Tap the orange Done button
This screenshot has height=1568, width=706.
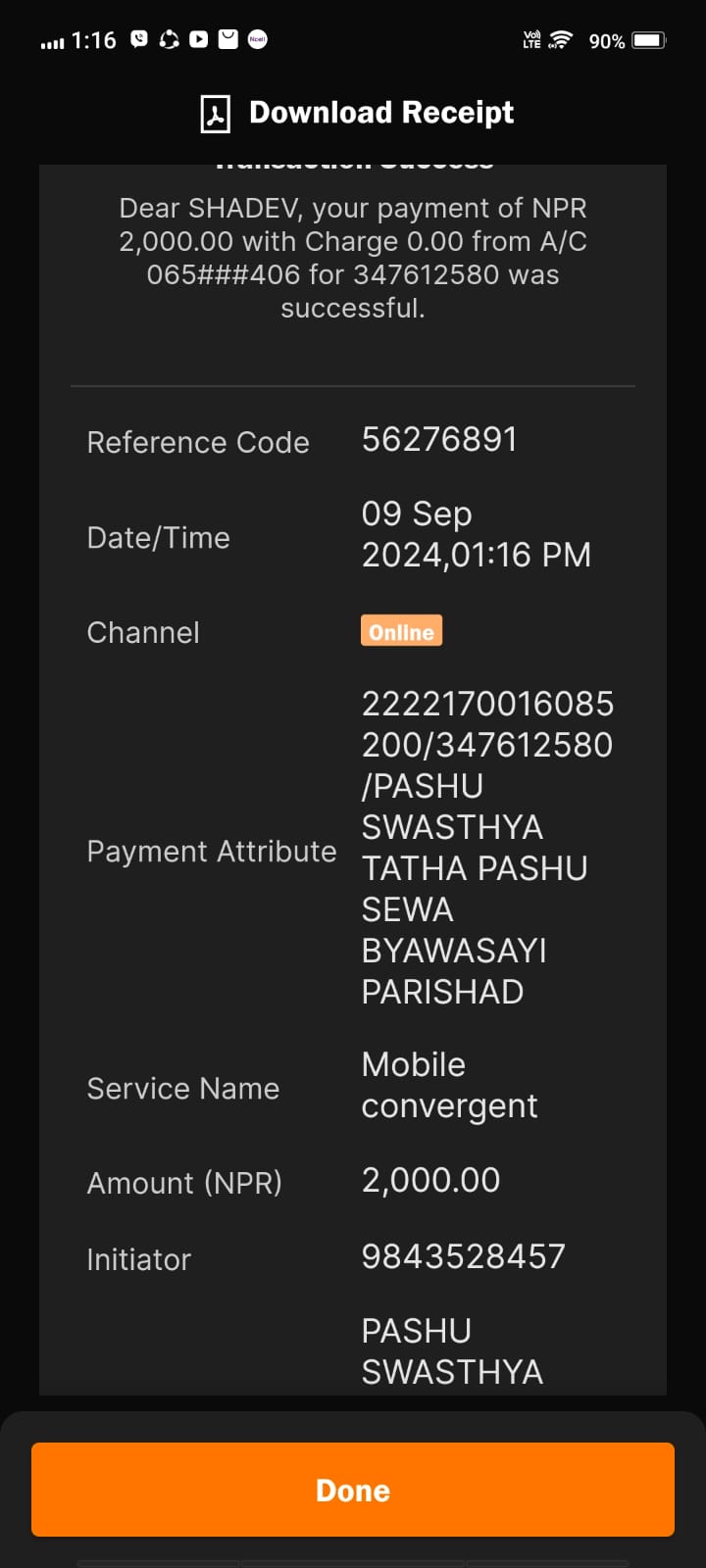pyautogui.click(x=353, y=1490)
